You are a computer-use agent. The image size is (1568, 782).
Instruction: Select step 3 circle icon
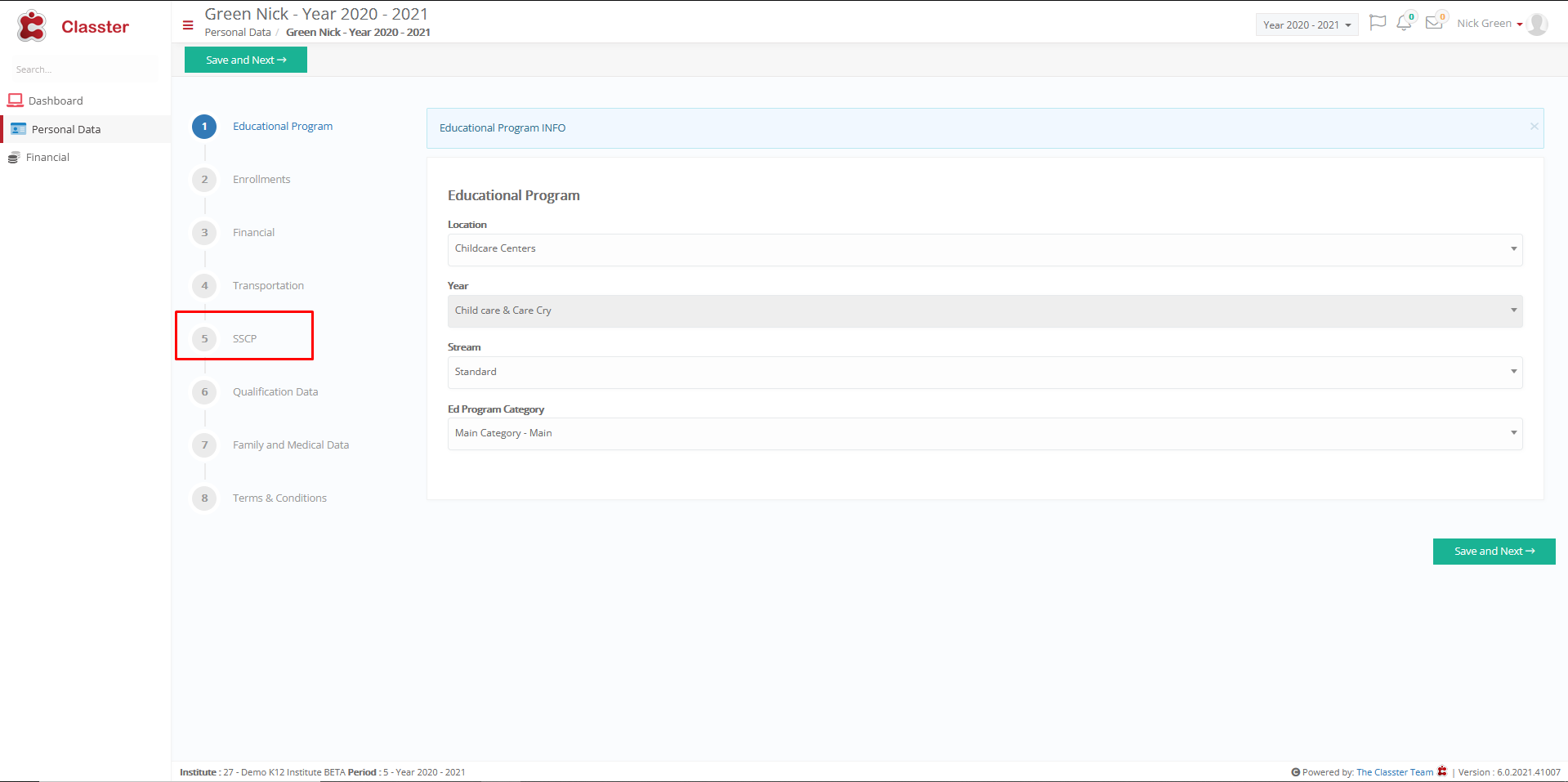[204, 233]
